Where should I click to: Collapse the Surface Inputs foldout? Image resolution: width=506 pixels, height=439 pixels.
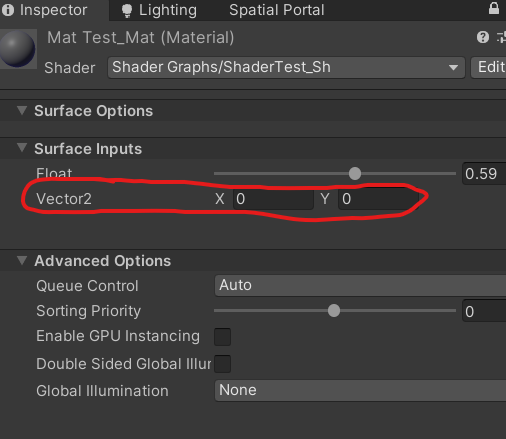coord(22,148)
